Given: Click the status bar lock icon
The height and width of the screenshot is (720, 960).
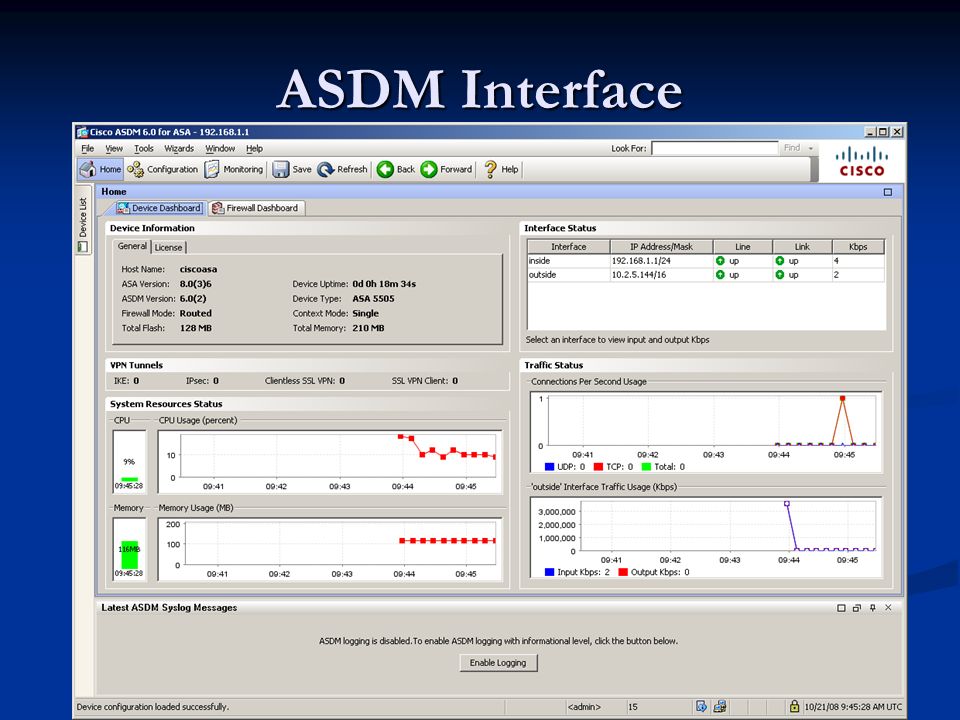Looking at the screenshot, I should tap(794, 706).
